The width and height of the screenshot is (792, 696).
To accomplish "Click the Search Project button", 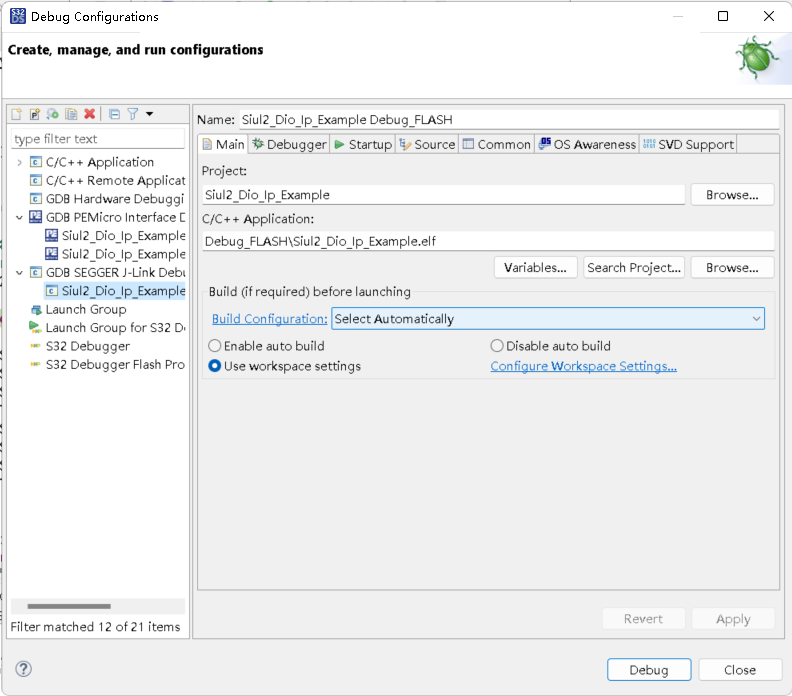I will (634, 267).
